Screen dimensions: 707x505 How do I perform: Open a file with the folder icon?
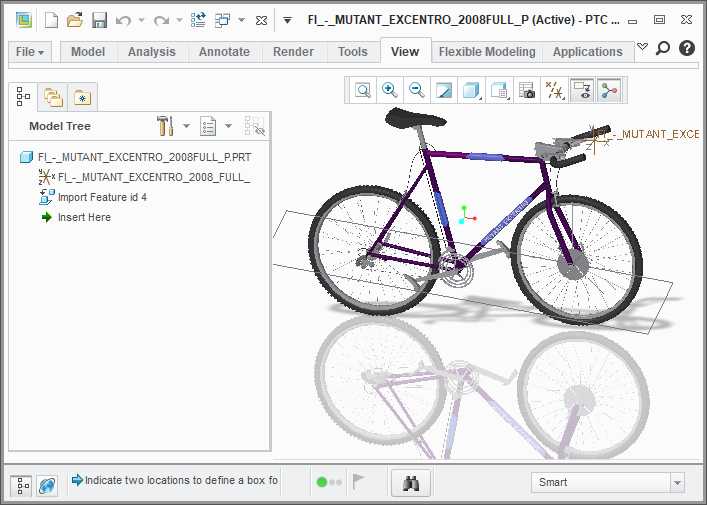[x=75, y=20]
